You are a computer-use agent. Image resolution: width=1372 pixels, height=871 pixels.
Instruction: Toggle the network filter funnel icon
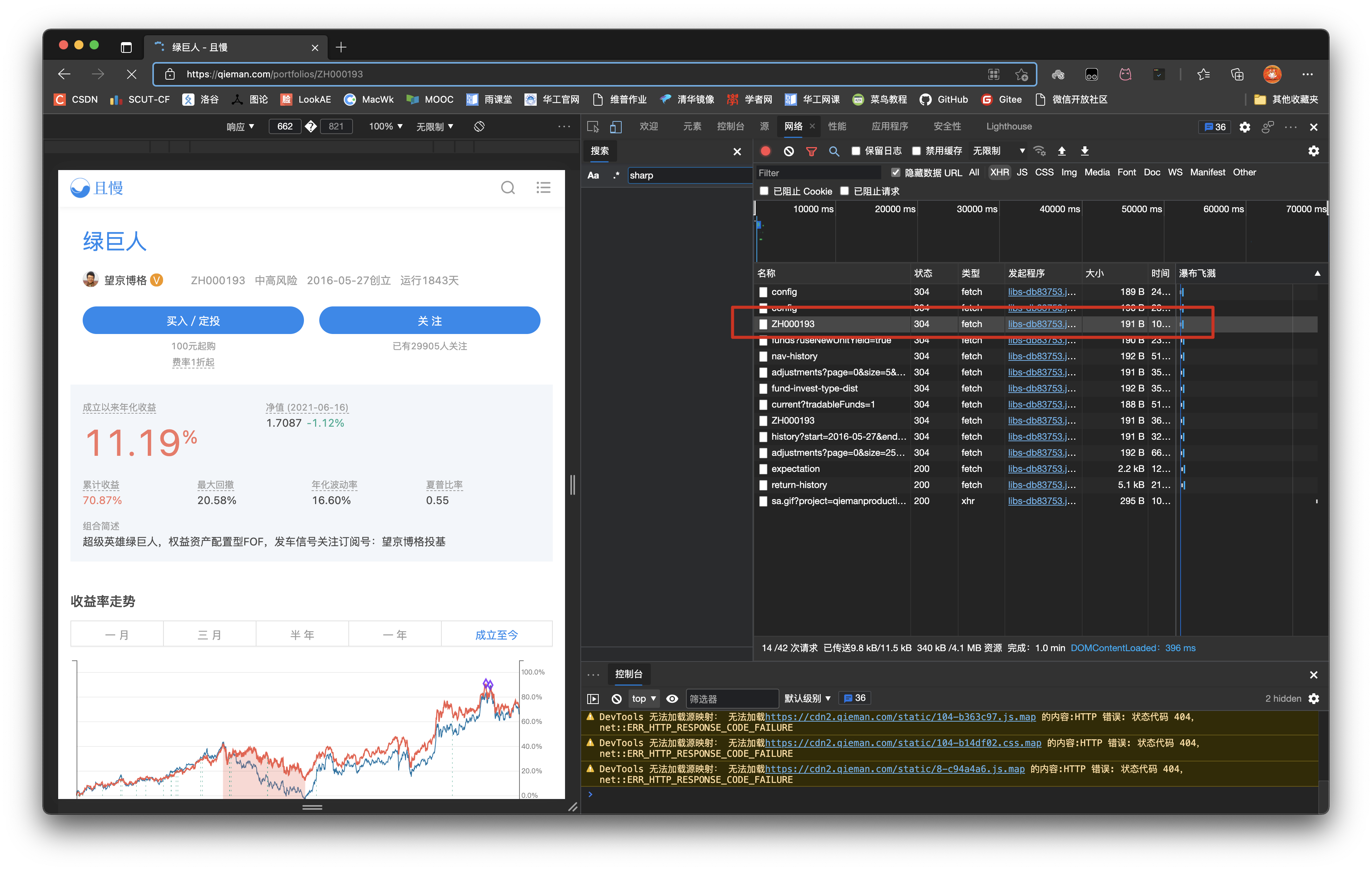click(x=811, y=151)
